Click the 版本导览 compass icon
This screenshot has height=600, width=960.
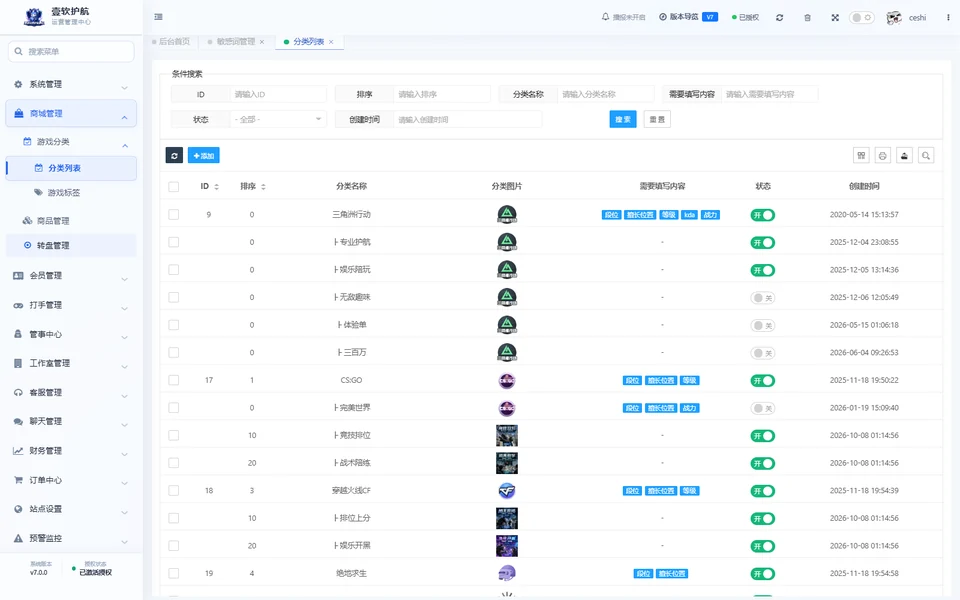[662, 17]
